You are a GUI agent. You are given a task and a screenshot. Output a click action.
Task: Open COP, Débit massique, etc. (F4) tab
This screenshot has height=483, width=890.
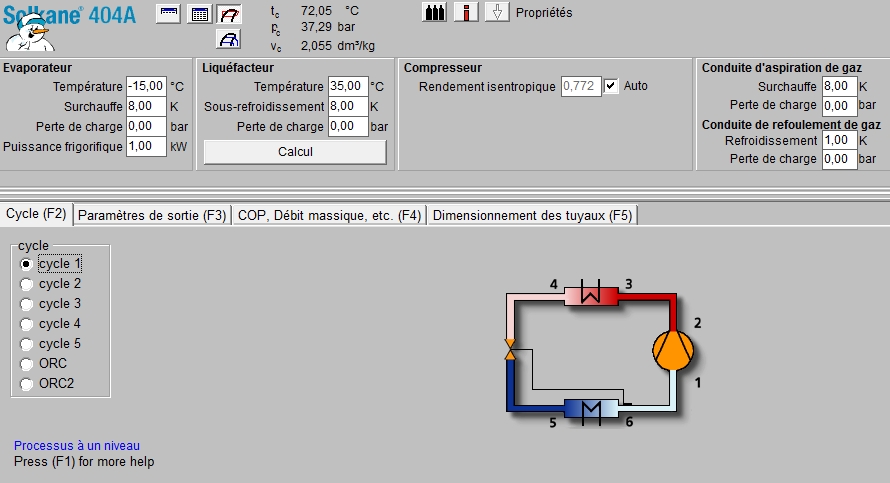tap(329, 216)
